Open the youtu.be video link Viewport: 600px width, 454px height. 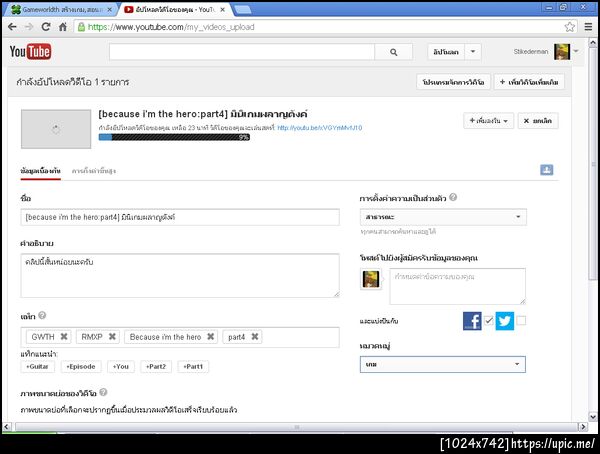(320, 128)
